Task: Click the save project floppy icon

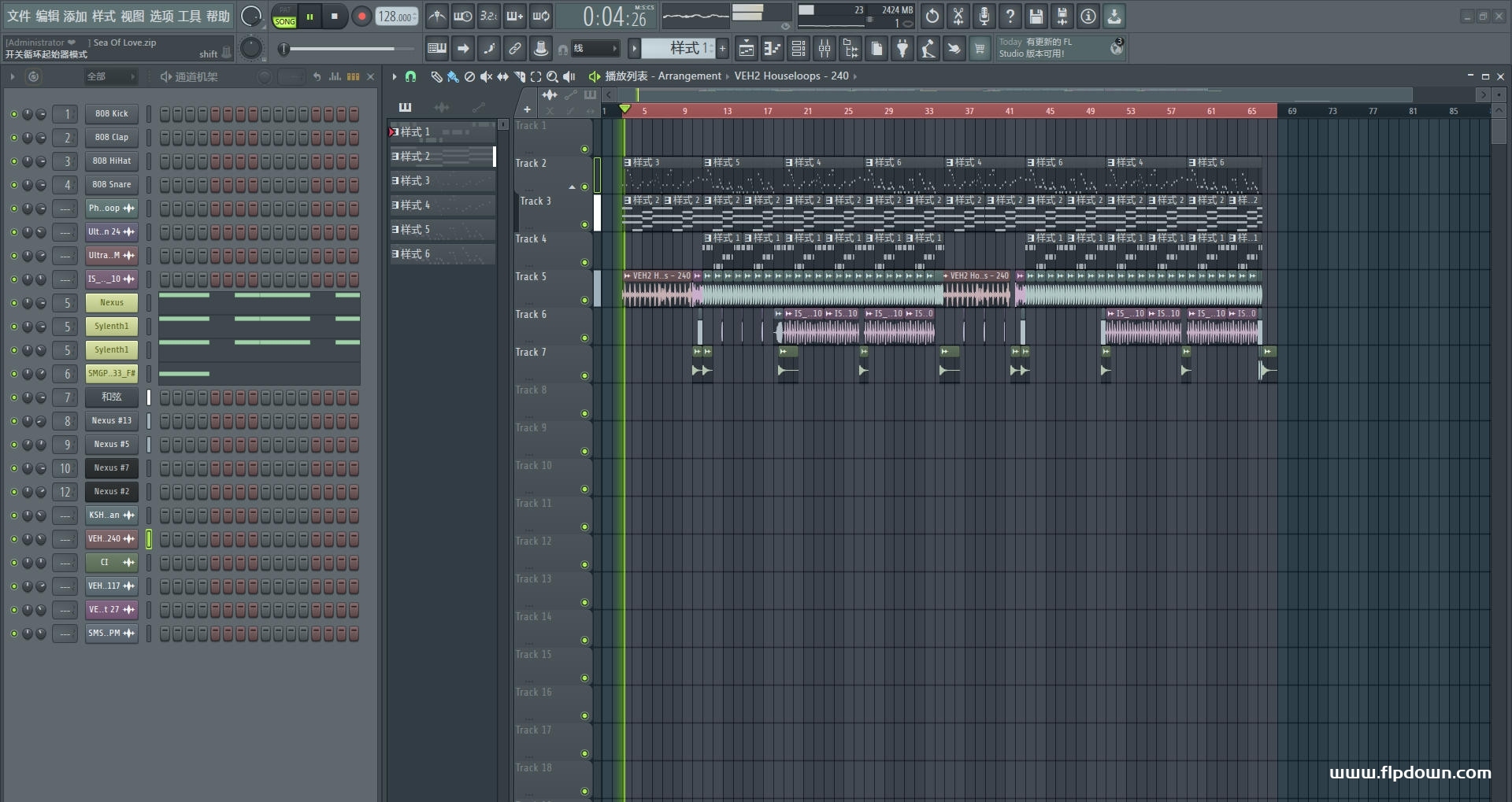Action: click(x=1036, y=16)
